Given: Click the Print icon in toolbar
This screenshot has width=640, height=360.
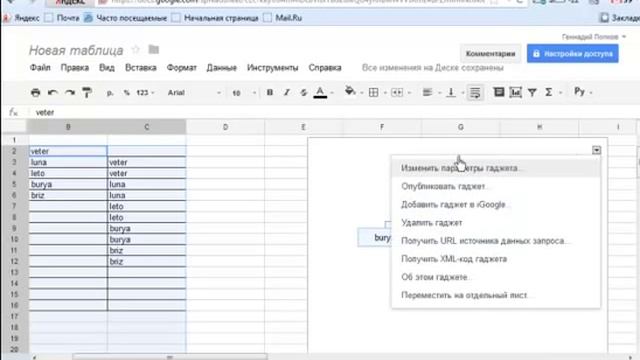Looking at the screenshot, I should pyautogui.click(x=36, y=93).
